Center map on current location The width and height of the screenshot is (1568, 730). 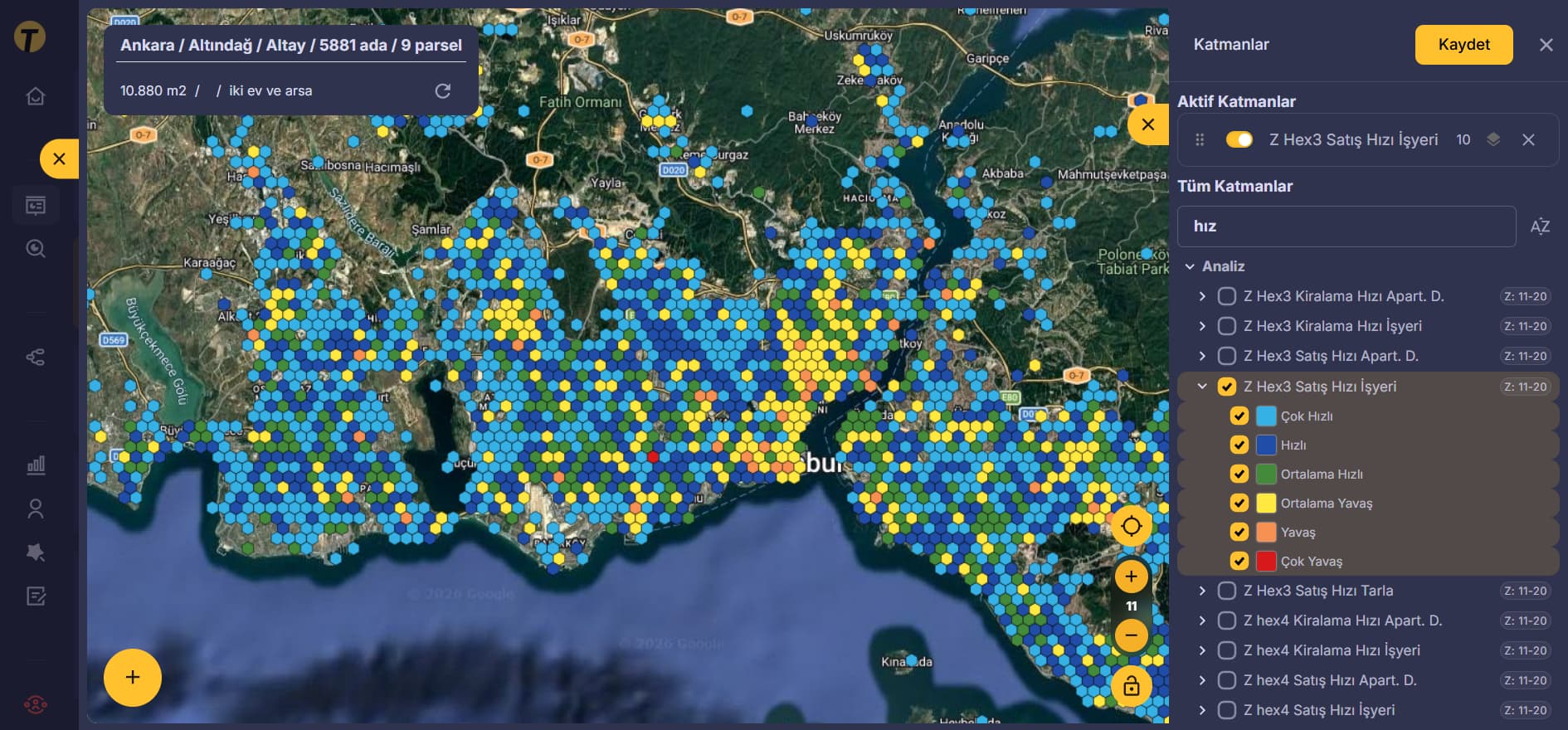pos(1132,525)
